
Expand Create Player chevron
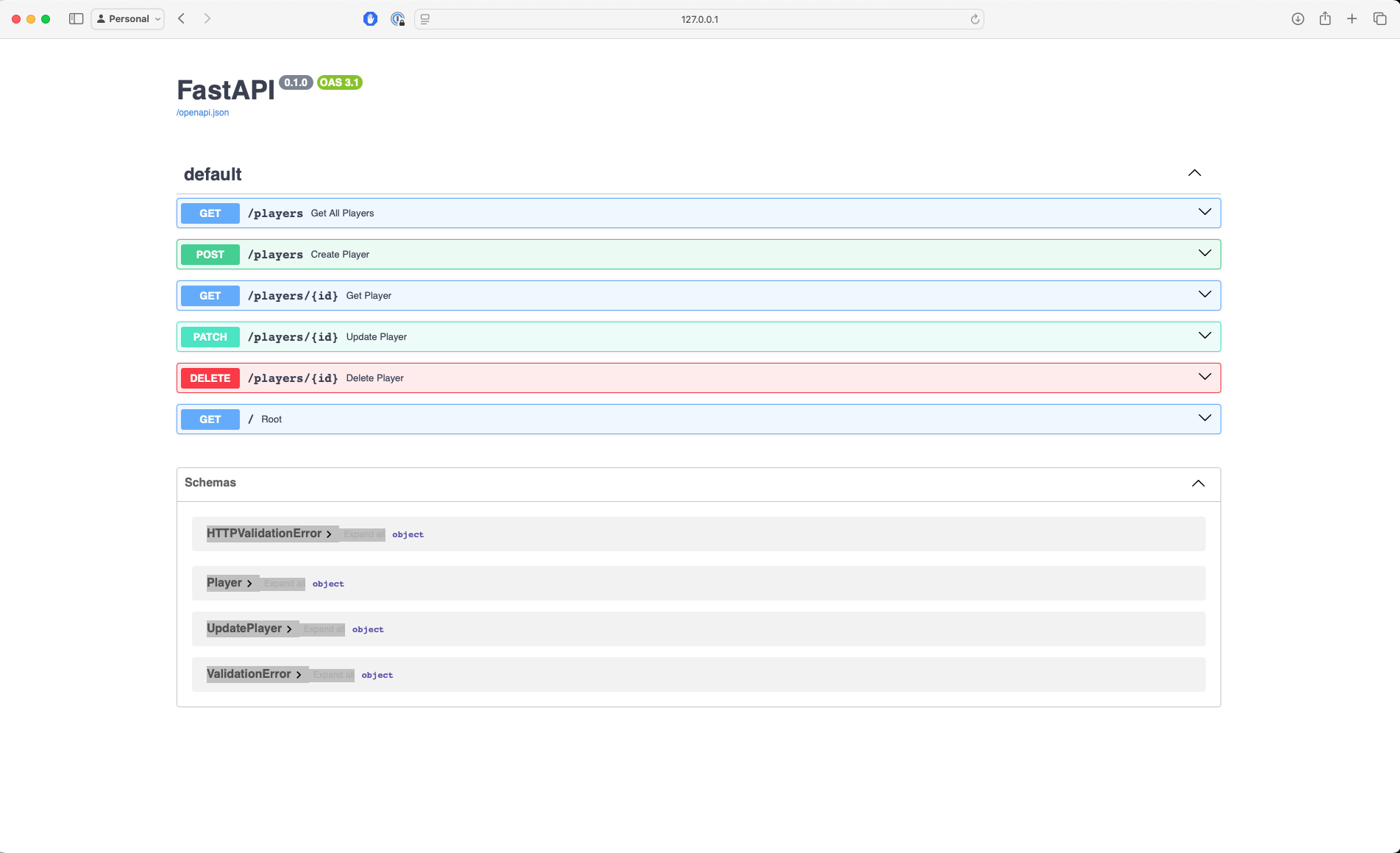(x=1205, y=253)
